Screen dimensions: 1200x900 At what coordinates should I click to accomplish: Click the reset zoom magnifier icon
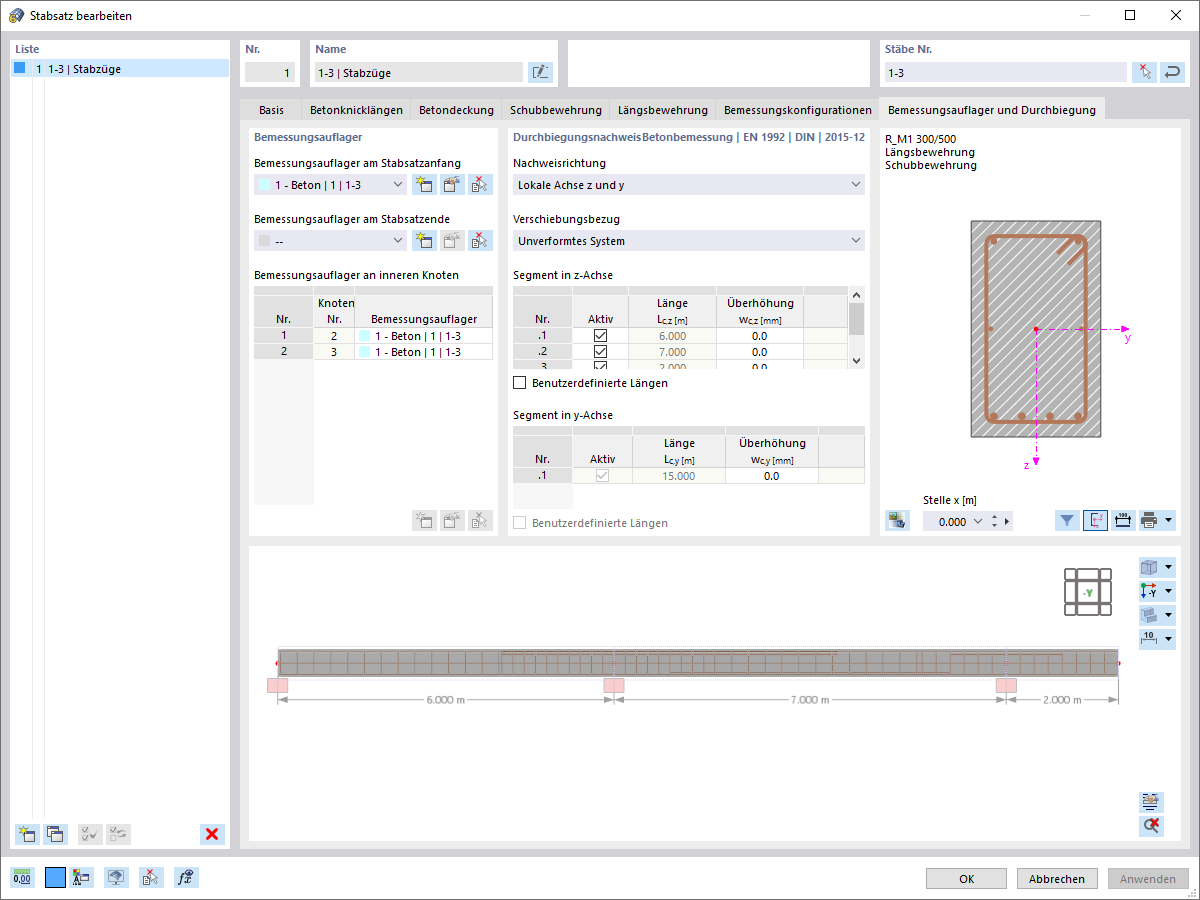[1151, 826]
